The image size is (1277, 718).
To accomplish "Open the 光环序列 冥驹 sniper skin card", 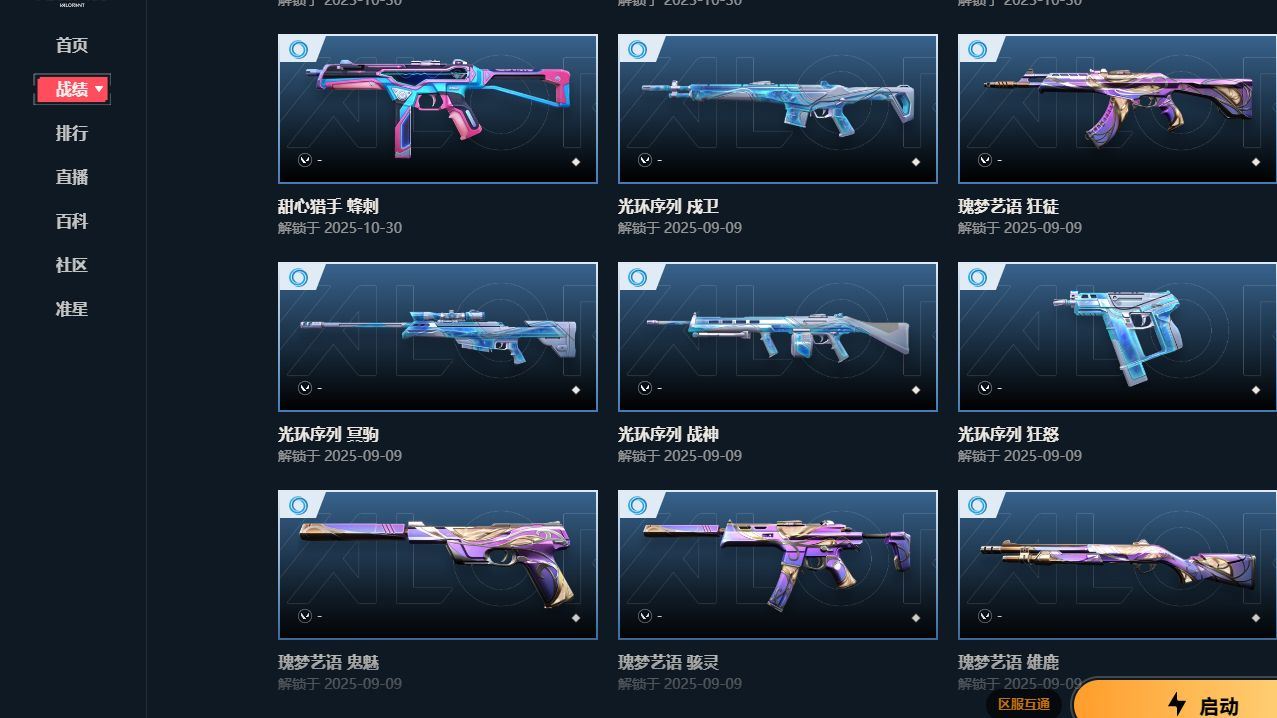I will pos(438,337).
